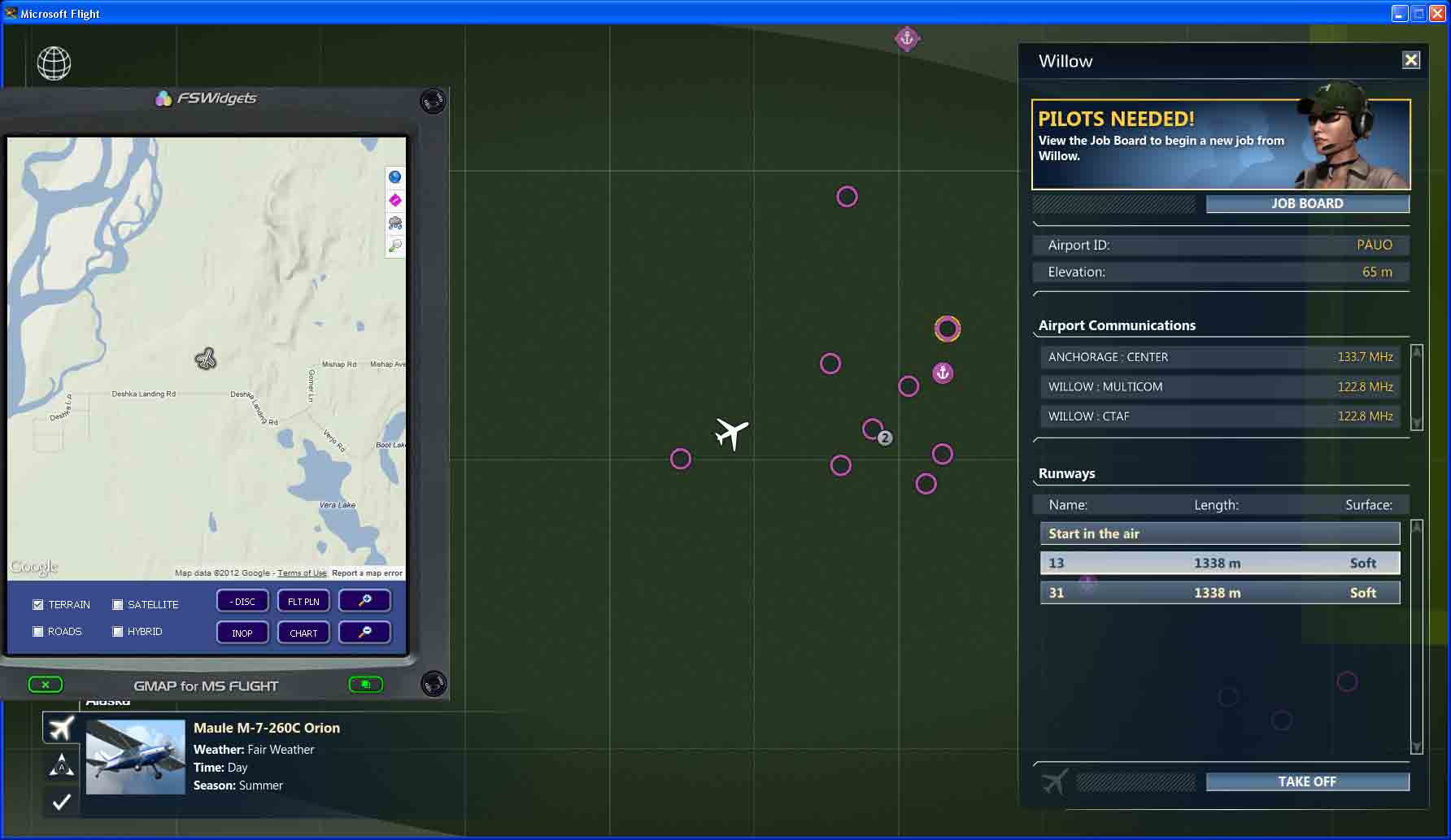
Task: Open Google Terms of Use link
Action: pos(302,573)
